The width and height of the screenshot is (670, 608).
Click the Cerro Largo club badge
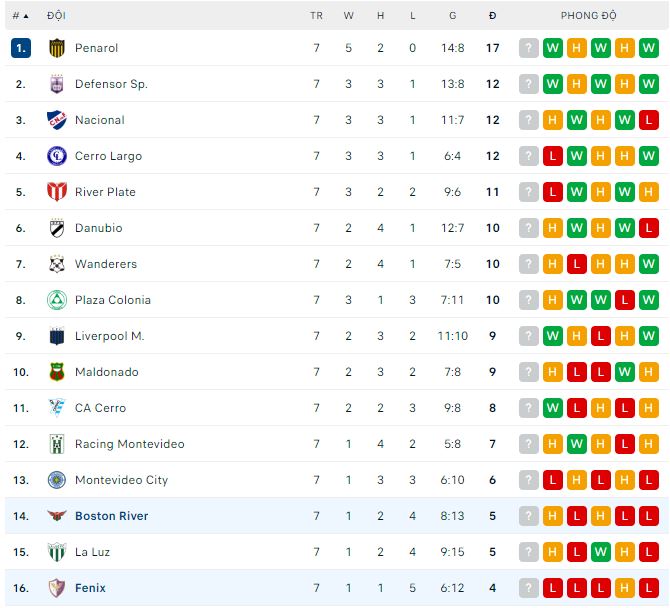tap(56, 156)
